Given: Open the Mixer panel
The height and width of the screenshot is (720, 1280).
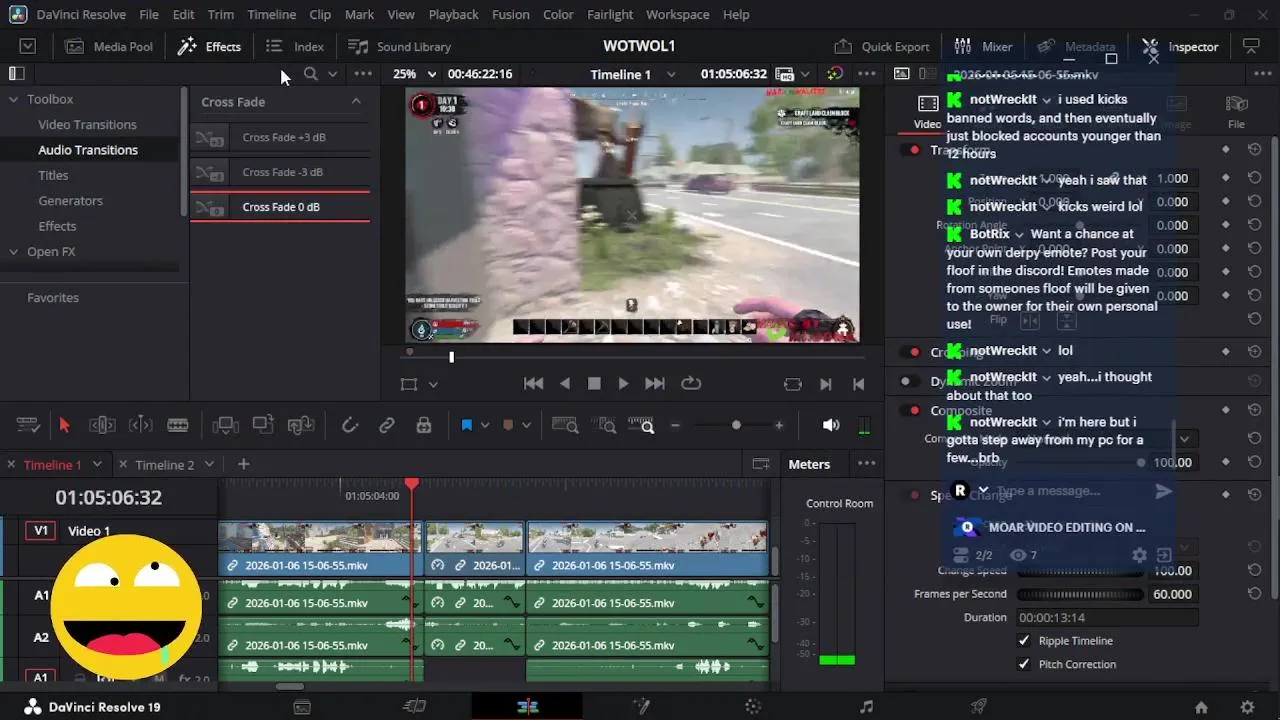Looking at the screenshot, I should [983, 46].
